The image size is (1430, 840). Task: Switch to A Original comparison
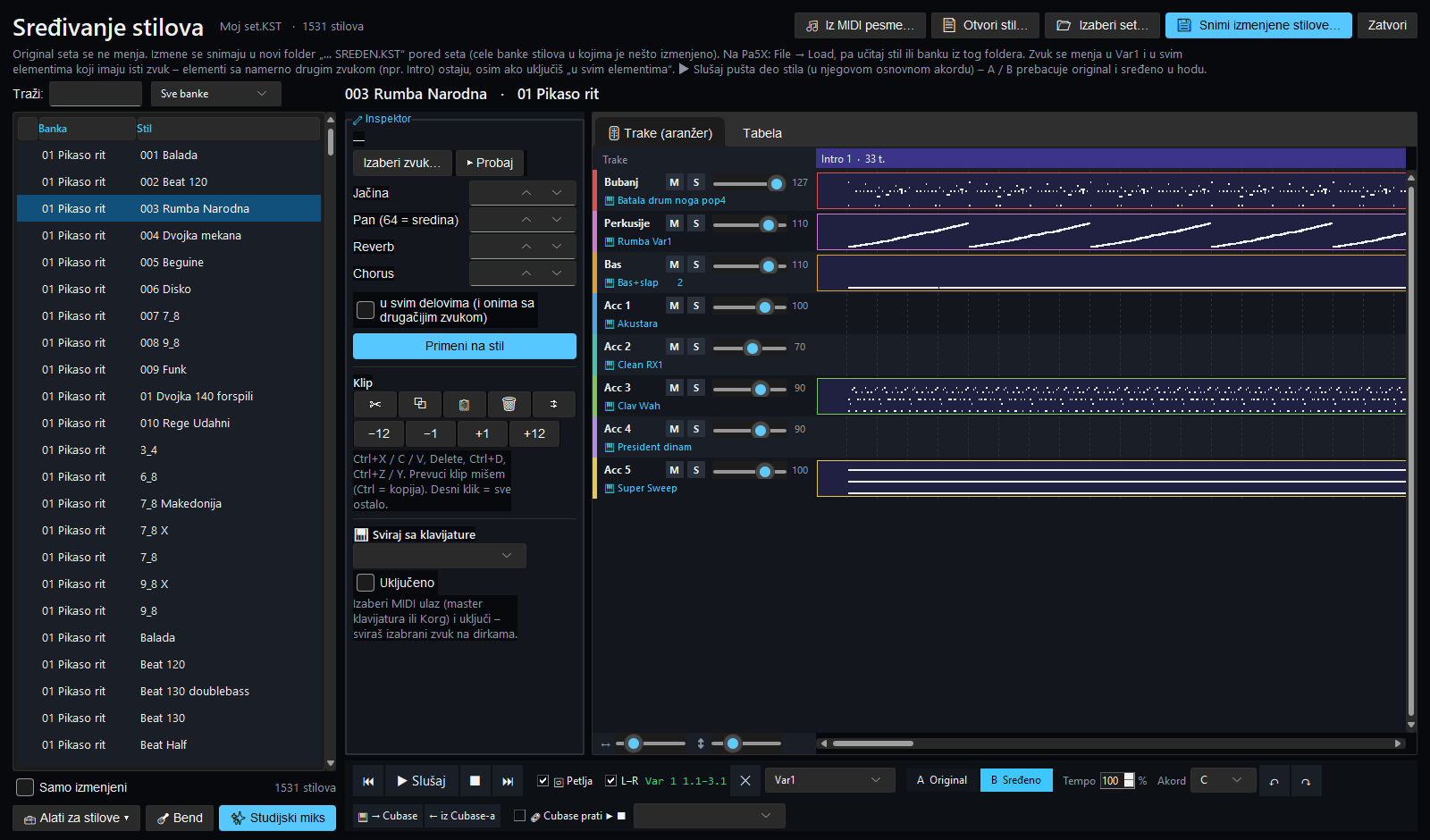coord(942,780)
